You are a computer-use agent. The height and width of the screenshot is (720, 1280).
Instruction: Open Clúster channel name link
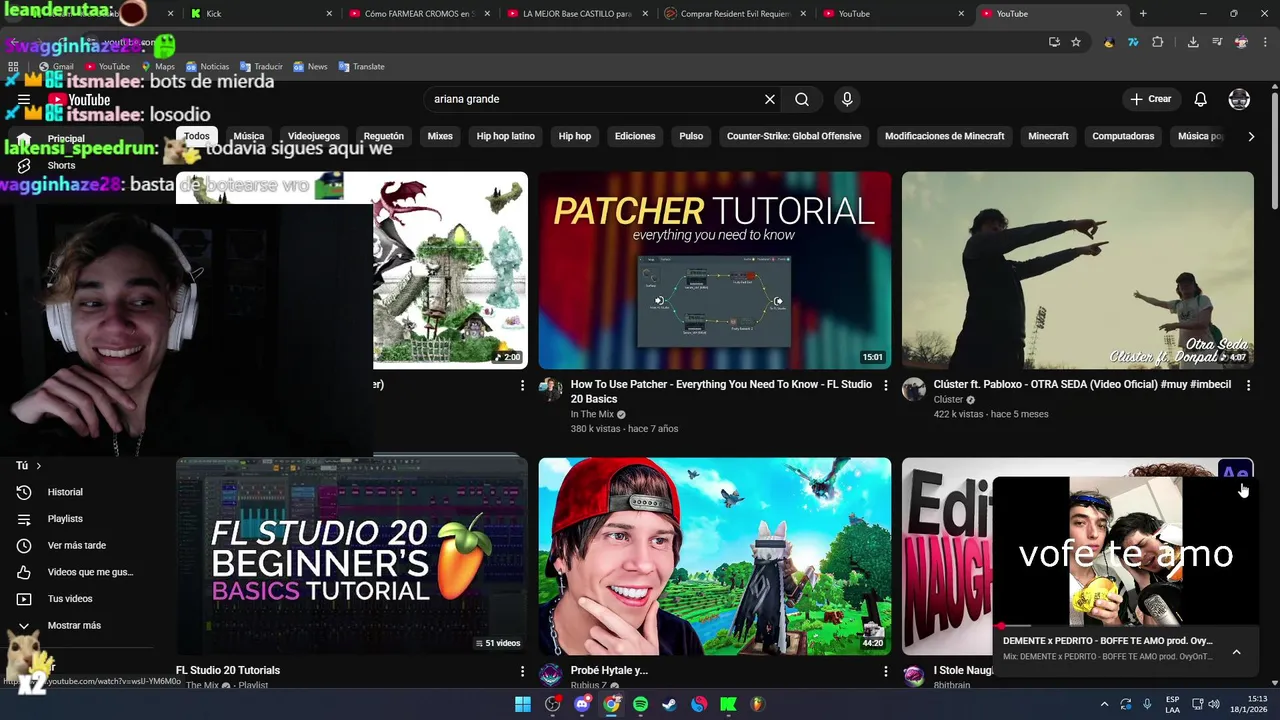point(948,400)
